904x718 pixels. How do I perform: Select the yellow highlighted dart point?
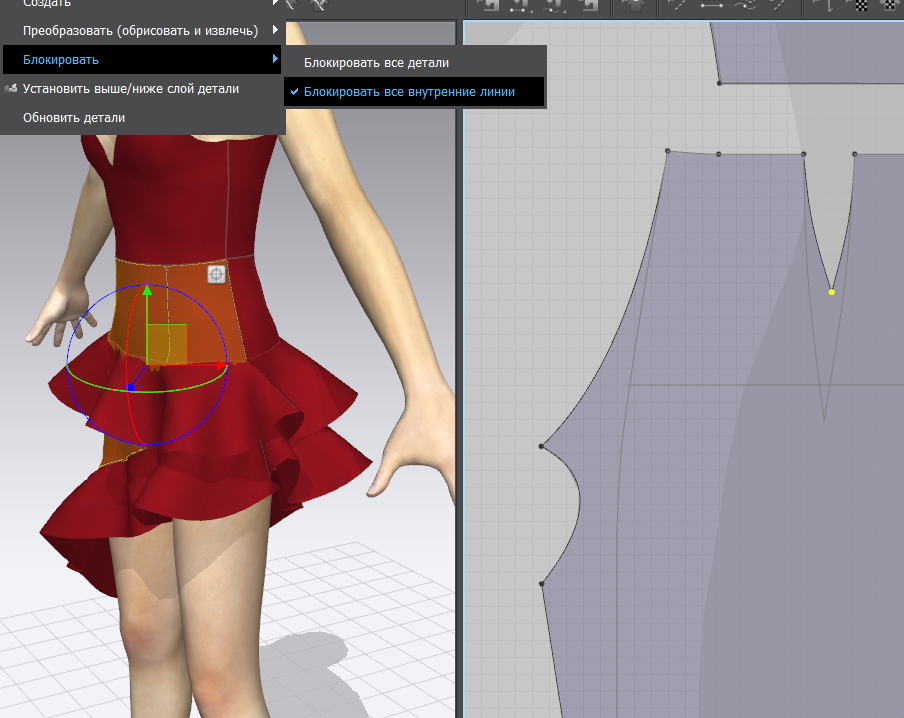tap(831, 292)
